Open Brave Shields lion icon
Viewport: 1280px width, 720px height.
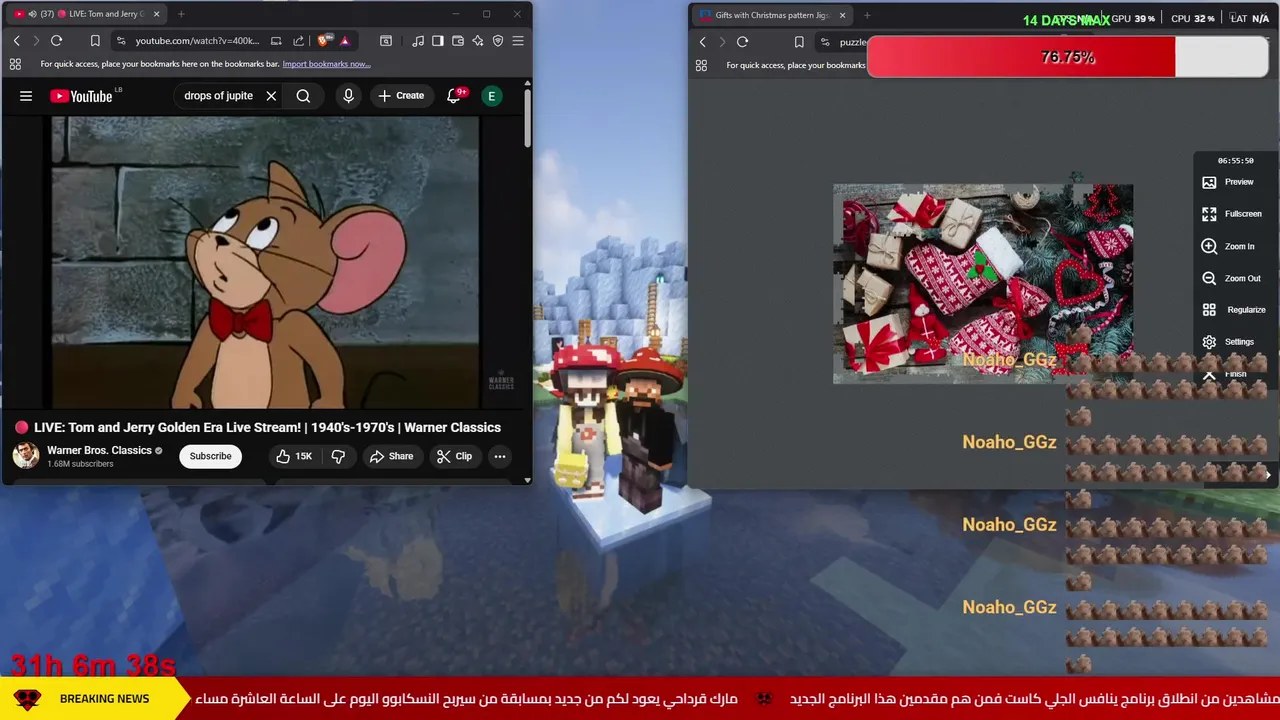coord(323,41)
